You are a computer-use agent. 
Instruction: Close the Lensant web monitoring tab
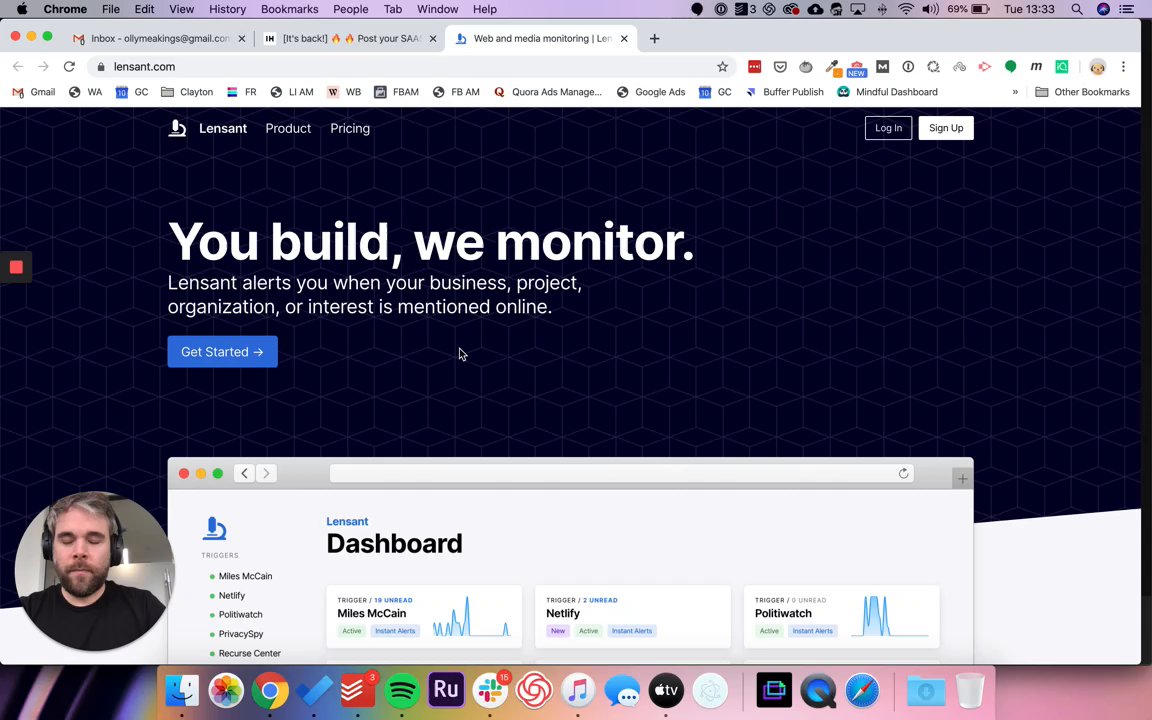click(624, 38)
